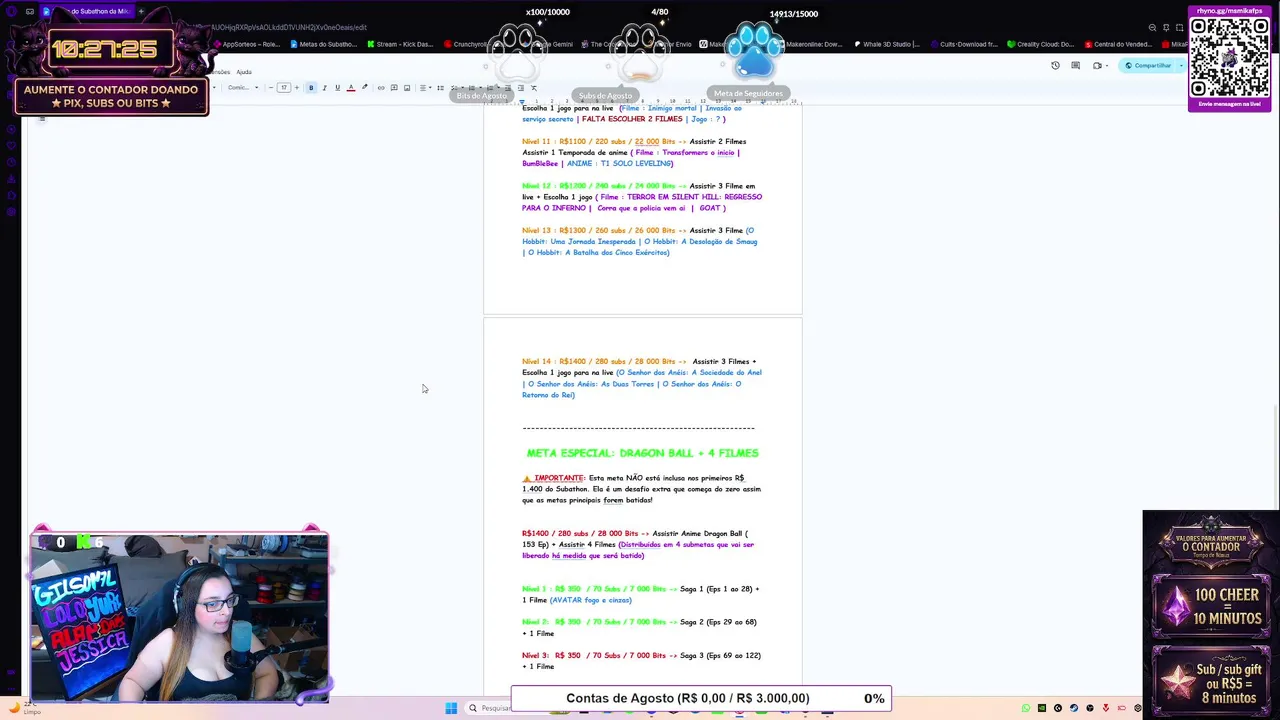This screenshot has width=1280, height=720.
Task: Open the video call camera dropdown
Action: pos(1099,66)
